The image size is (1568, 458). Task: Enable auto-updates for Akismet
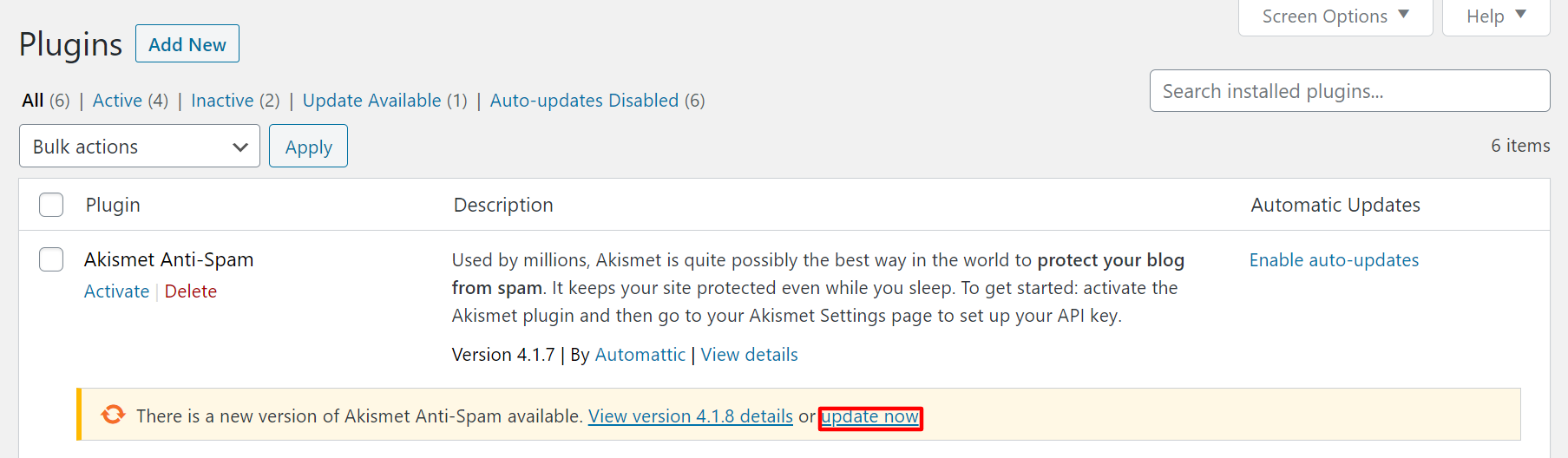[x=1334, y=260]
